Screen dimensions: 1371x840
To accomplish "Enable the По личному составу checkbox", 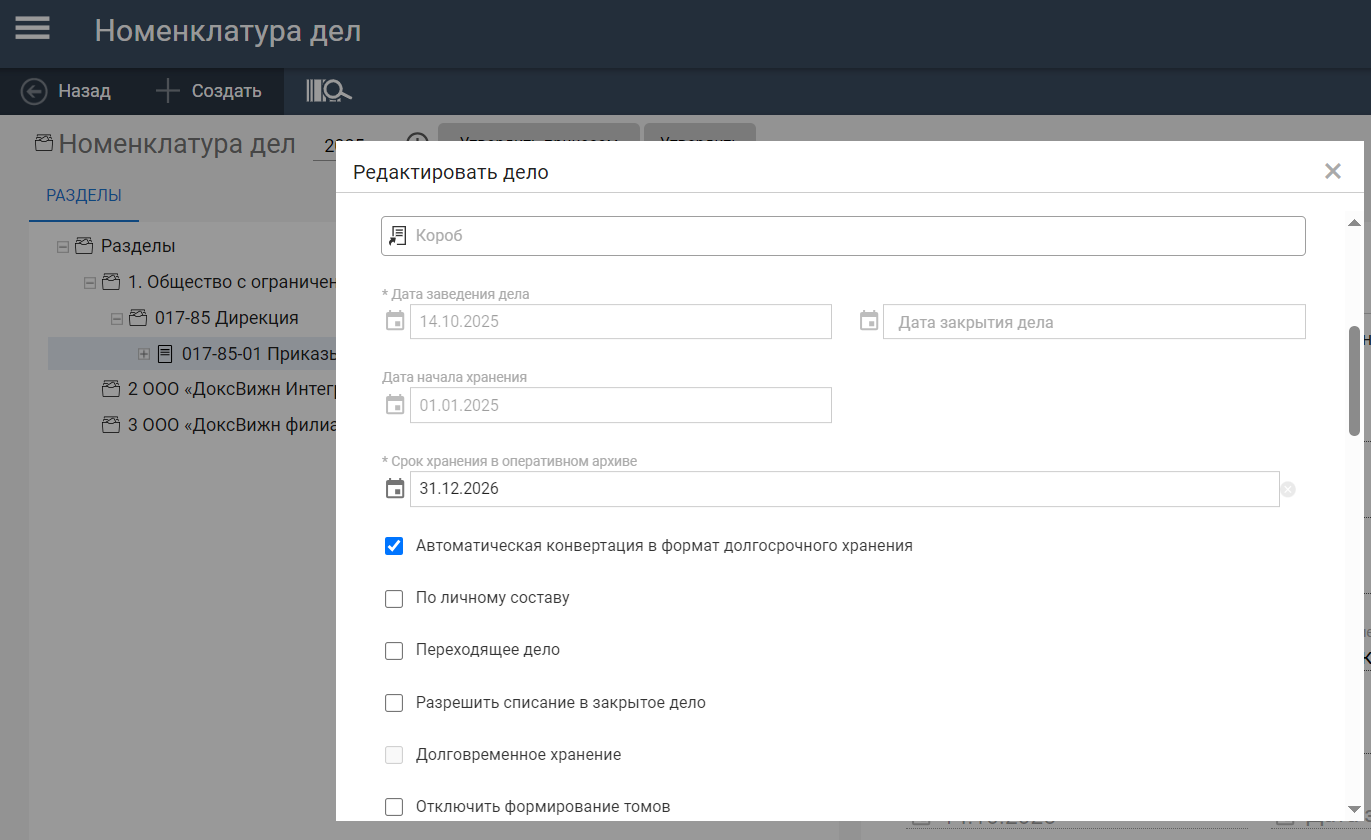I will pos(394,598).
